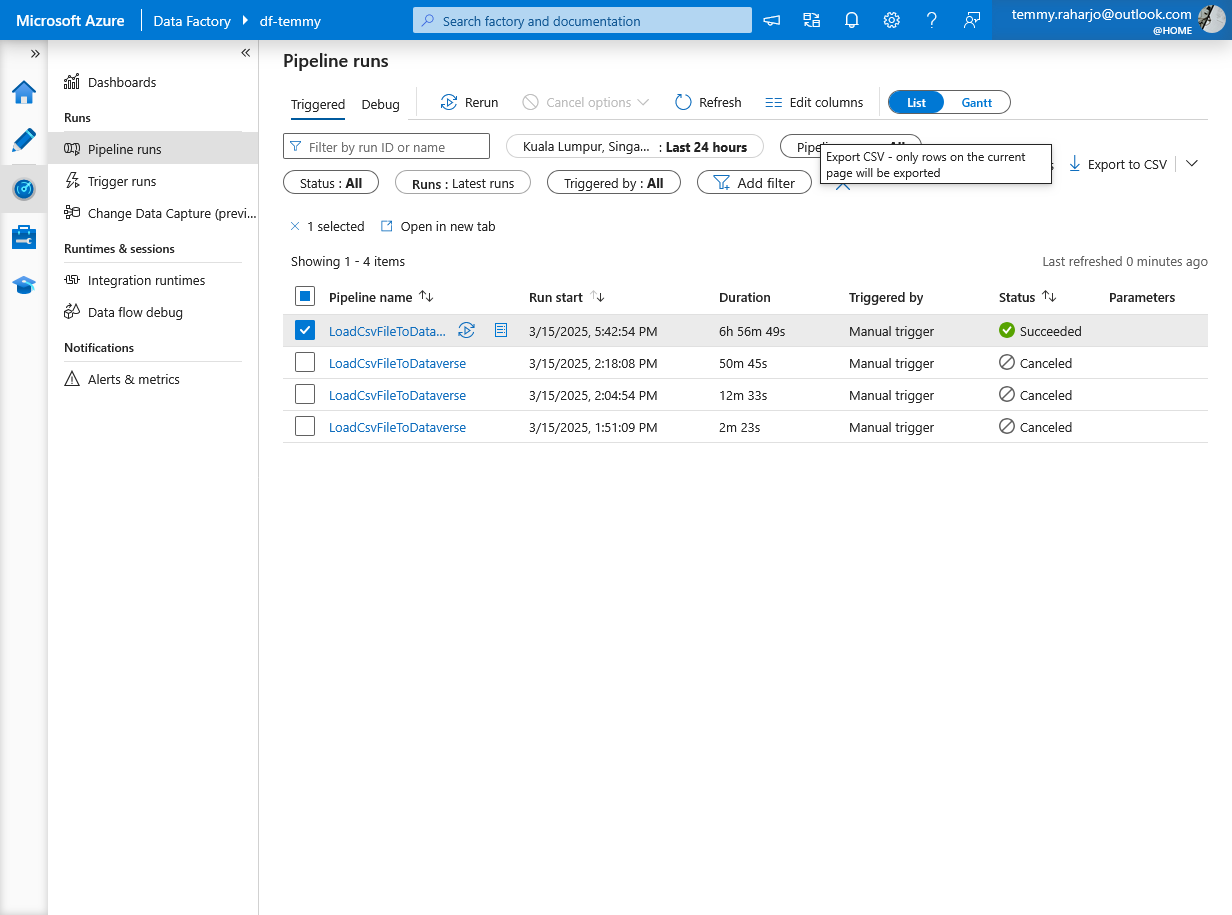Sort by Run start column
Viewport: 1232px width, 915px height.
click(x=567, y=297)
